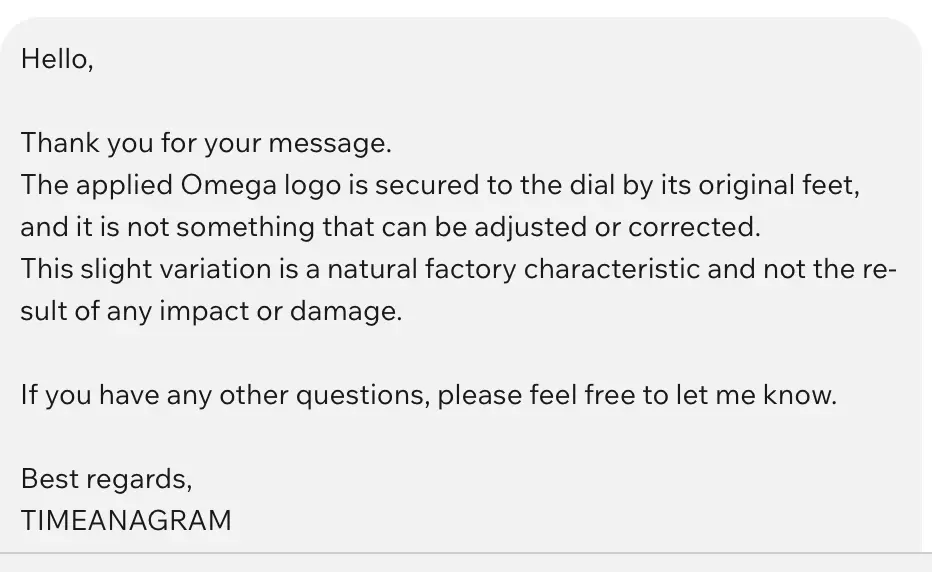Viewport: 932px width, 572px height.
Task: Click the "Best regards," sign-off line
Action: [106, 479]
